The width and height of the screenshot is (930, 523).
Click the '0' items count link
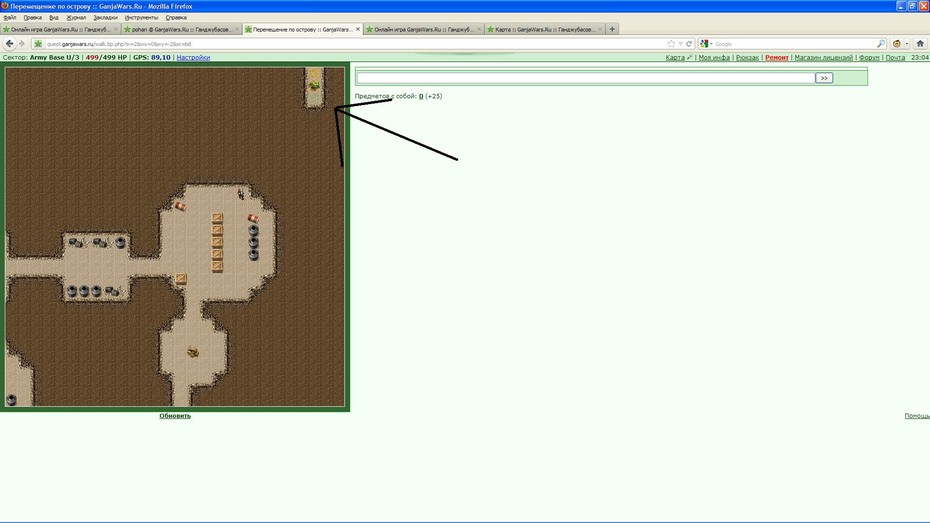coord(421,96)
